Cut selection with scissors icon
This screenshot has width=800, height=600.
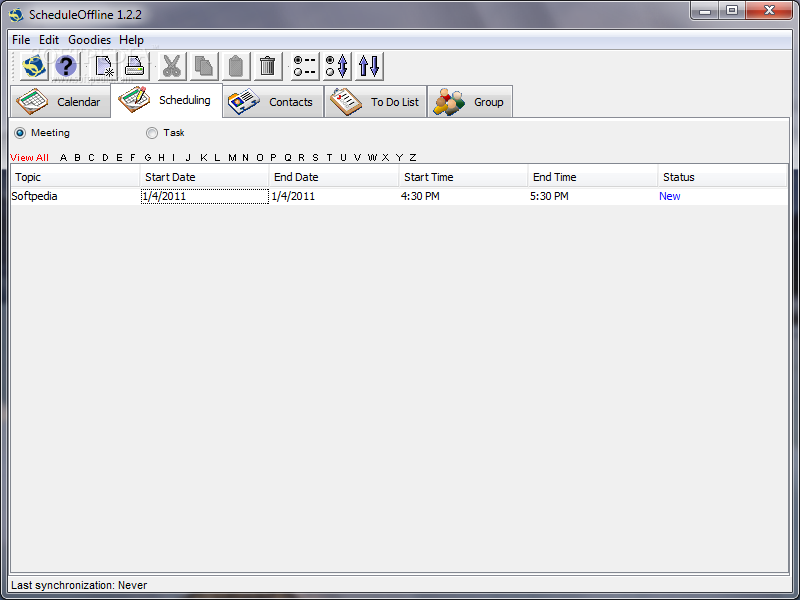pos(172,66)
